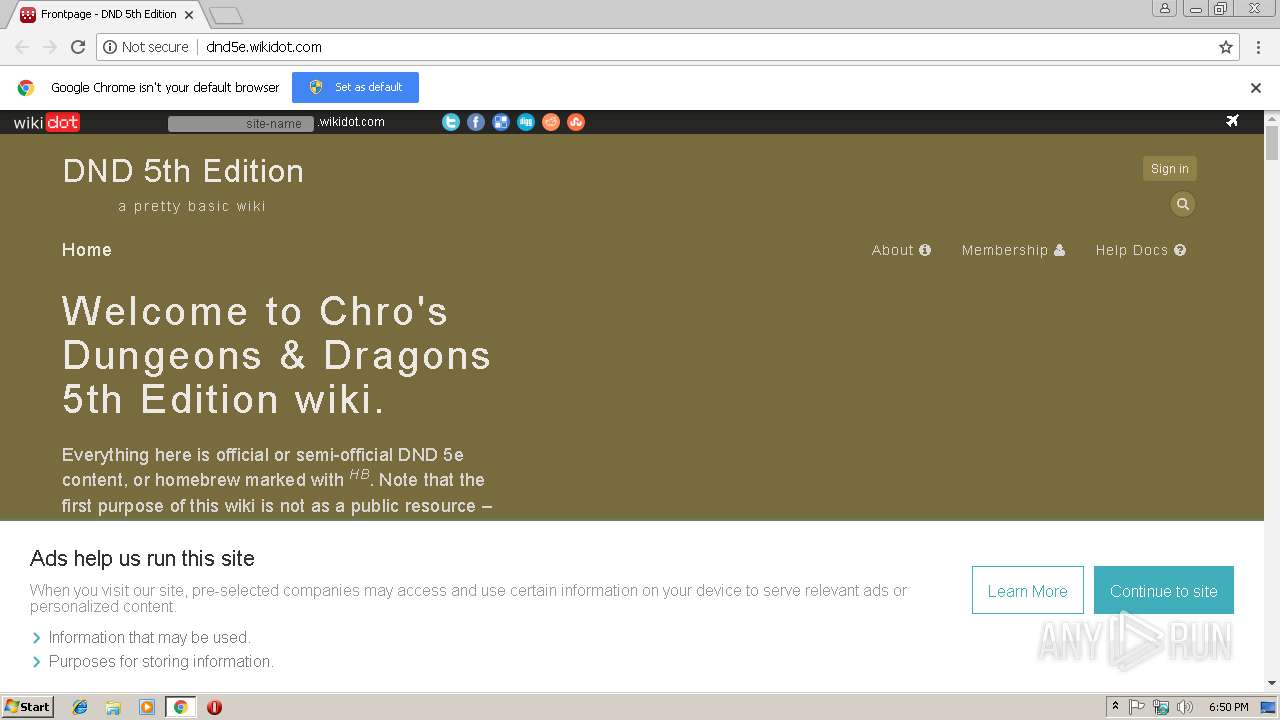
Task: Click the Facebook share icon
Action: pyautogui.click(x=476, y=122)
